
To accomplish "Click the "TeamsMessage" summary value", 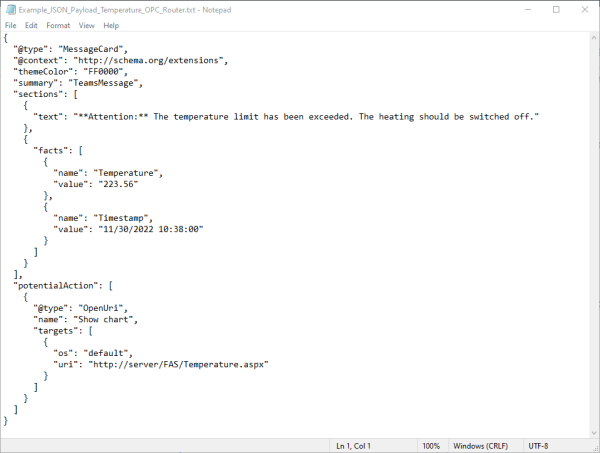I will click(103, 83).
